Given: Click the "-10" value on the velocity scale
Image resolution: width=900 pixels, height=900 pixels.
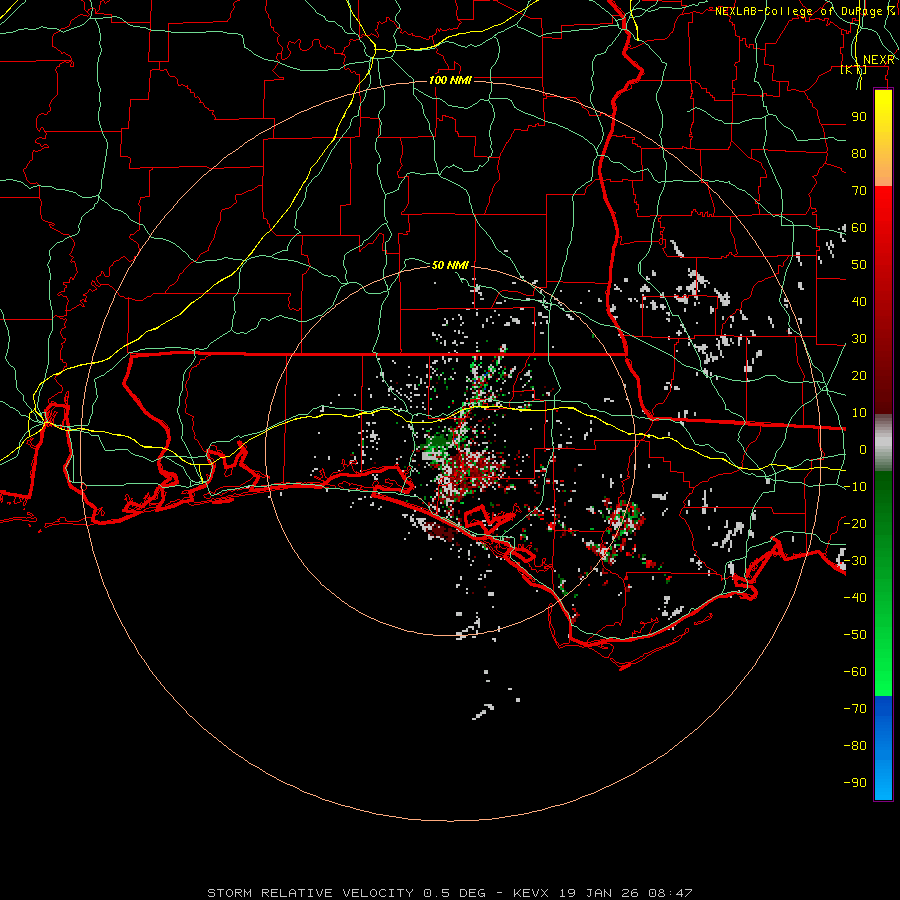Looking at the screenshot, I should 855,487.
